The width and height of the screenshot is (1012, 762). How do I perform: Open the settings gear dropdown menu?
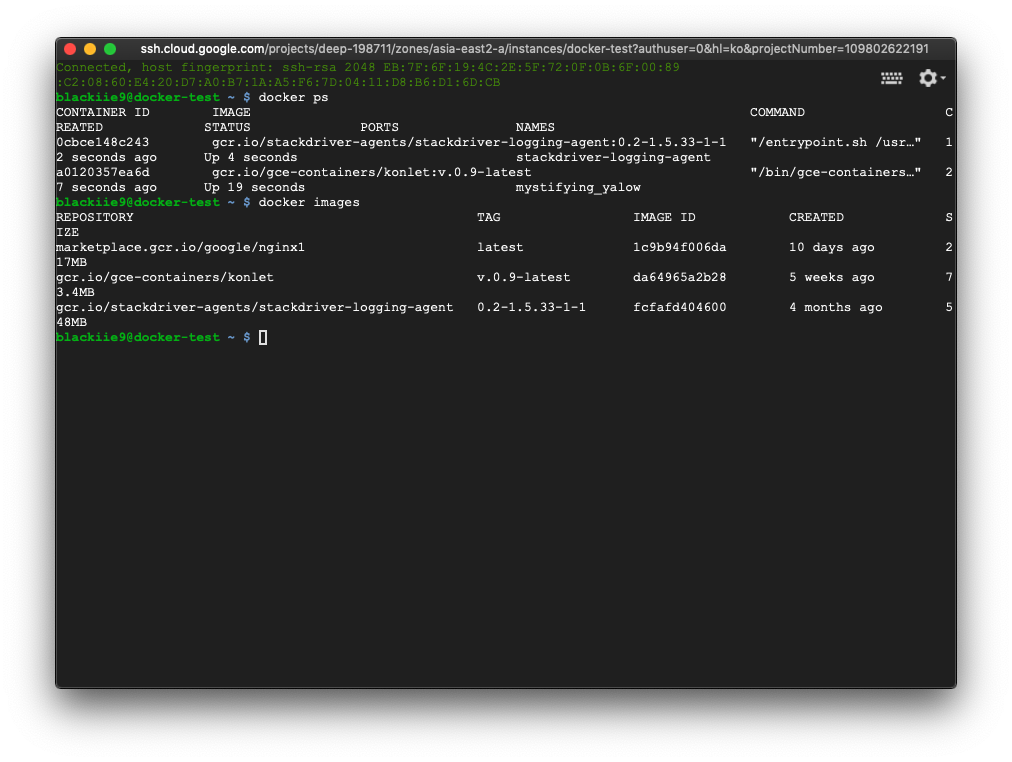931,78
